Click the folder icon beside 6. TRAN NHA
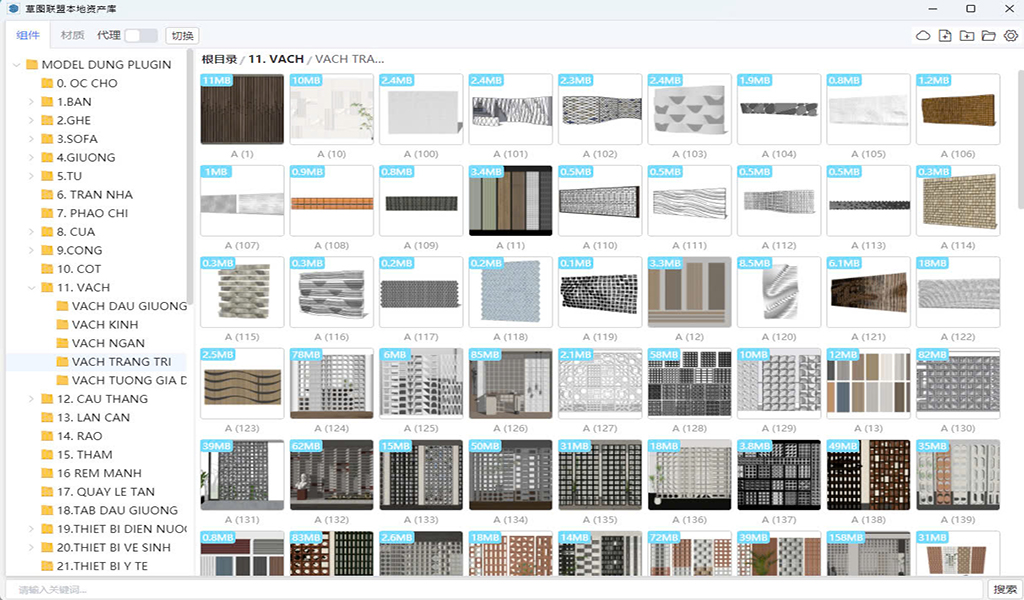Image resolution: width=1024 pixels, height=600 pixels. click(x=47, y=195)
